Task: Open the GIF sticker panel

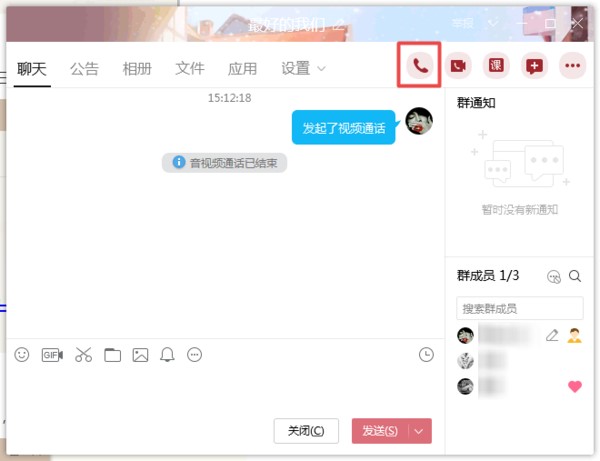Action: pos(52,355)
